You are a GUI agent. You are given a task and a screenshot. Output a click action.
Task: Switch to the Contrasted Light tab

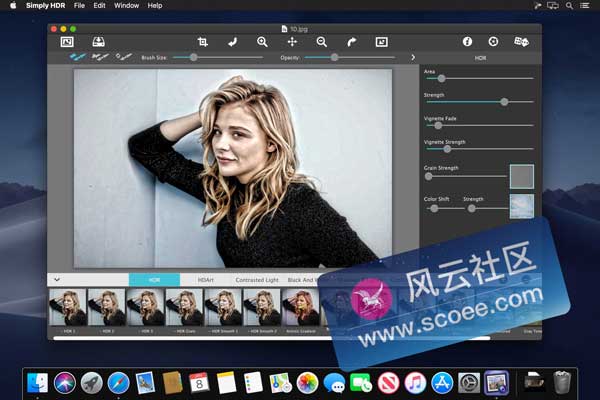click(258, 280)
